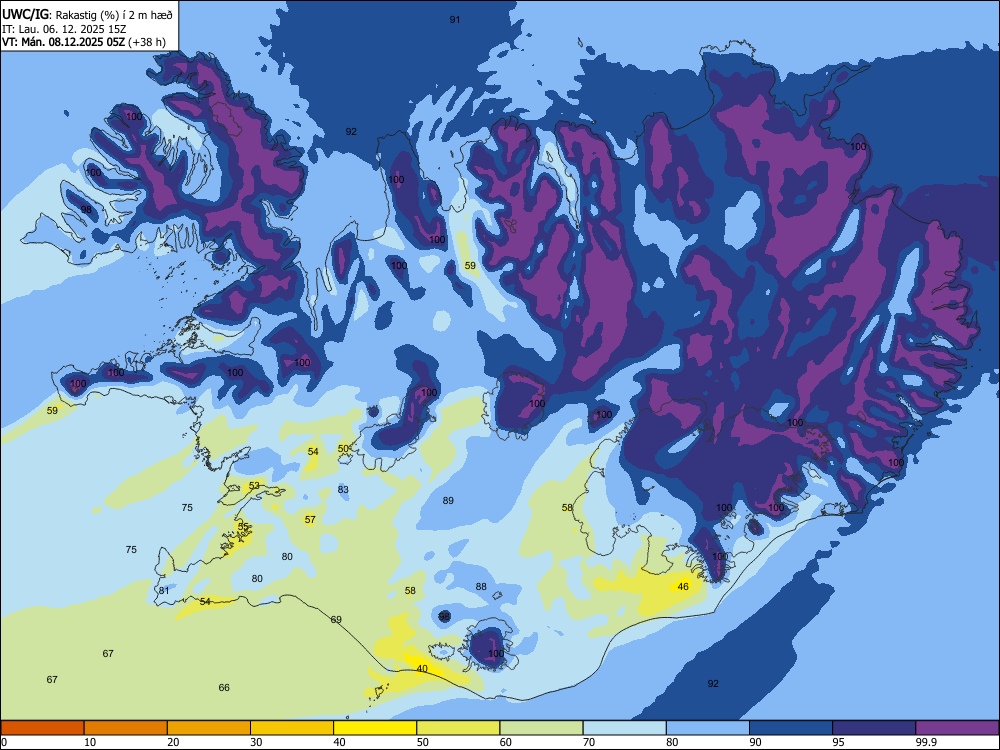
Task: Select the golden 30–40 legend swatch
Action: tap(292, 728)
